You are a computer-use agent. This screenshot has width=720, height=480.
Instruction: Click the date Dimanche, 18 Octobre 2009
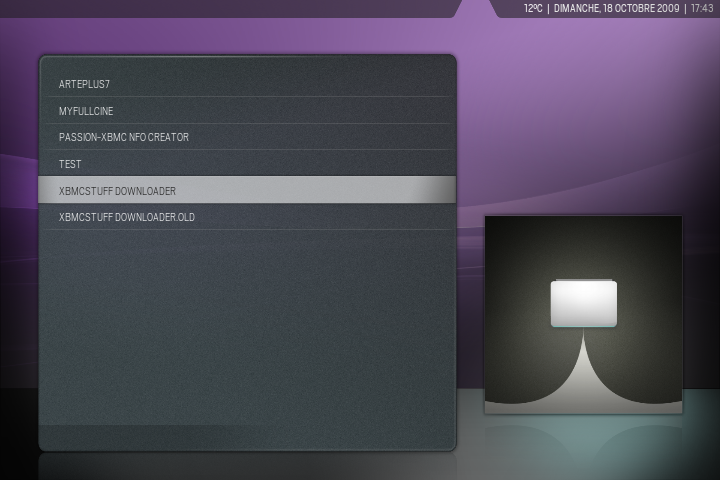pos(616,8)
